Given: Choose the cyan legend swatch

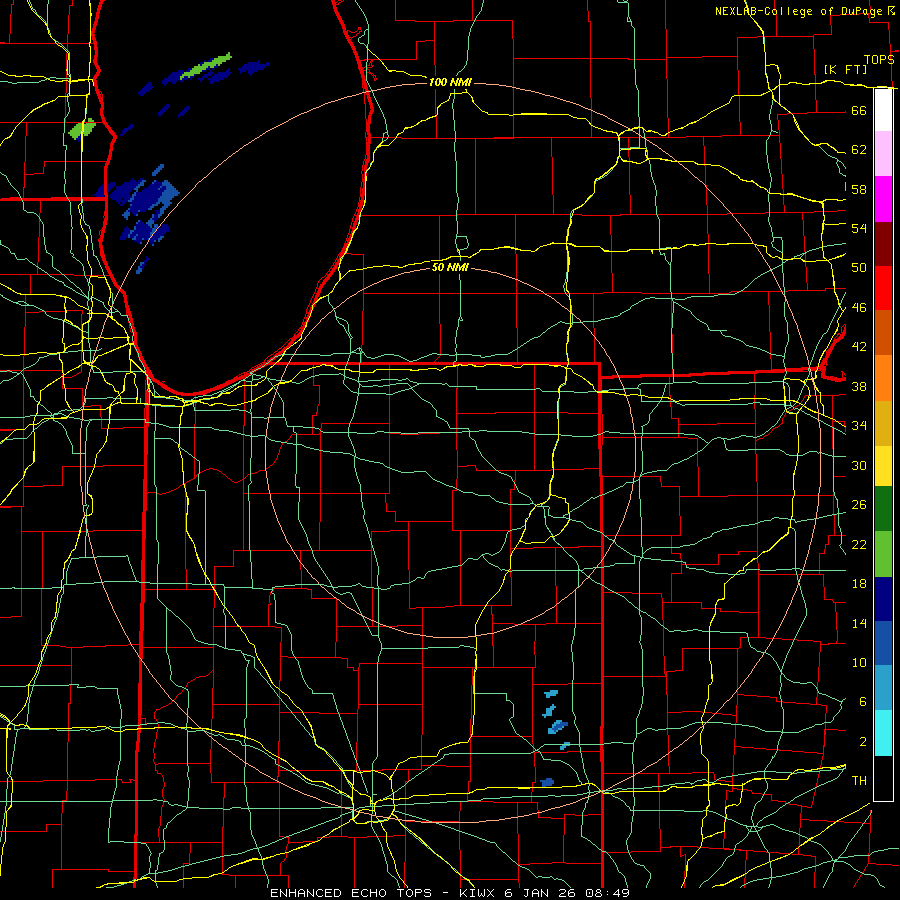Looking at the screenshot, I should pyautogui.click(x=883, y=733).
